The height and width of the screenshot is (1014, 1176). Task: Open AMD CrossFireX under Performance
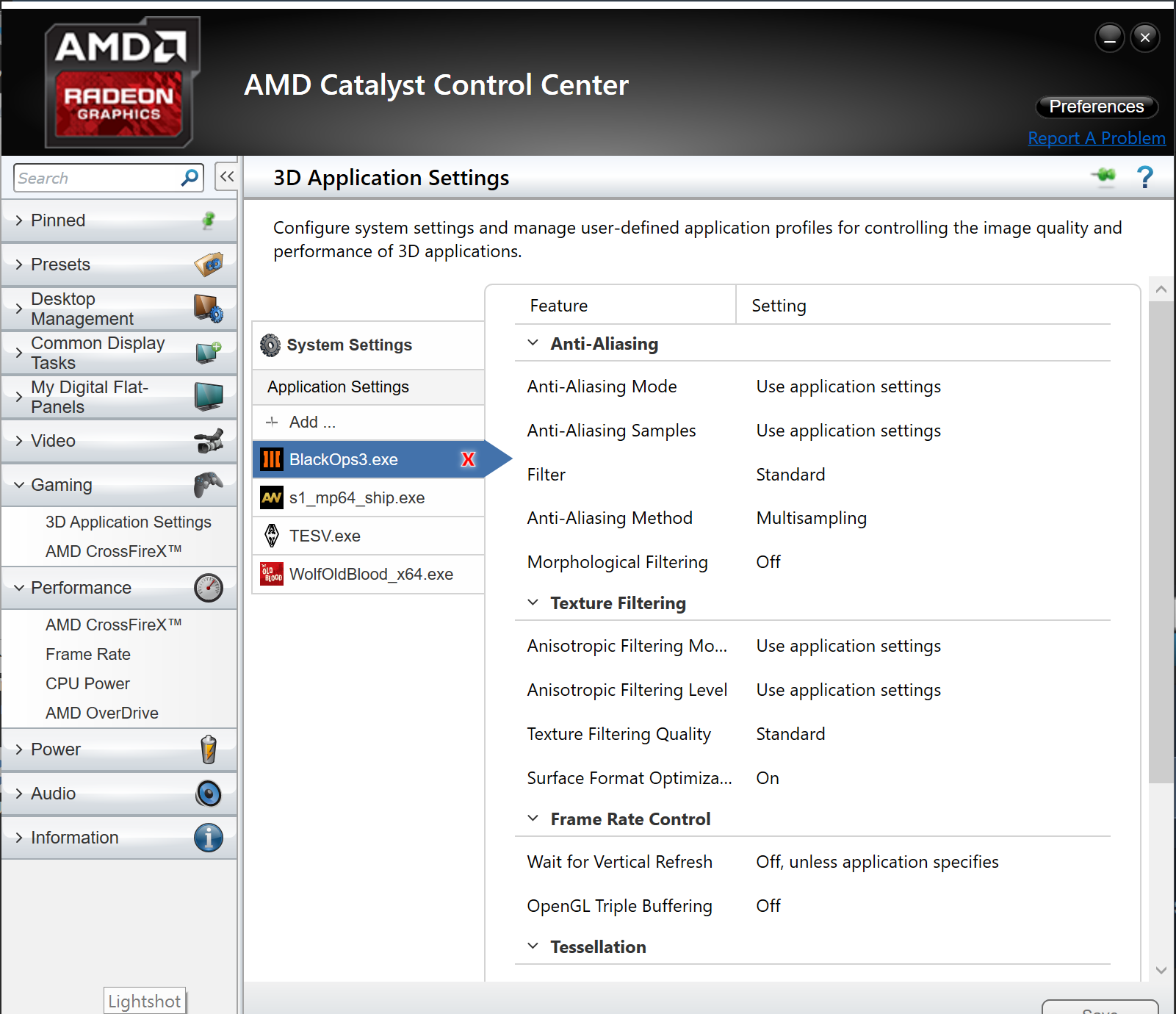coord(113,625)
